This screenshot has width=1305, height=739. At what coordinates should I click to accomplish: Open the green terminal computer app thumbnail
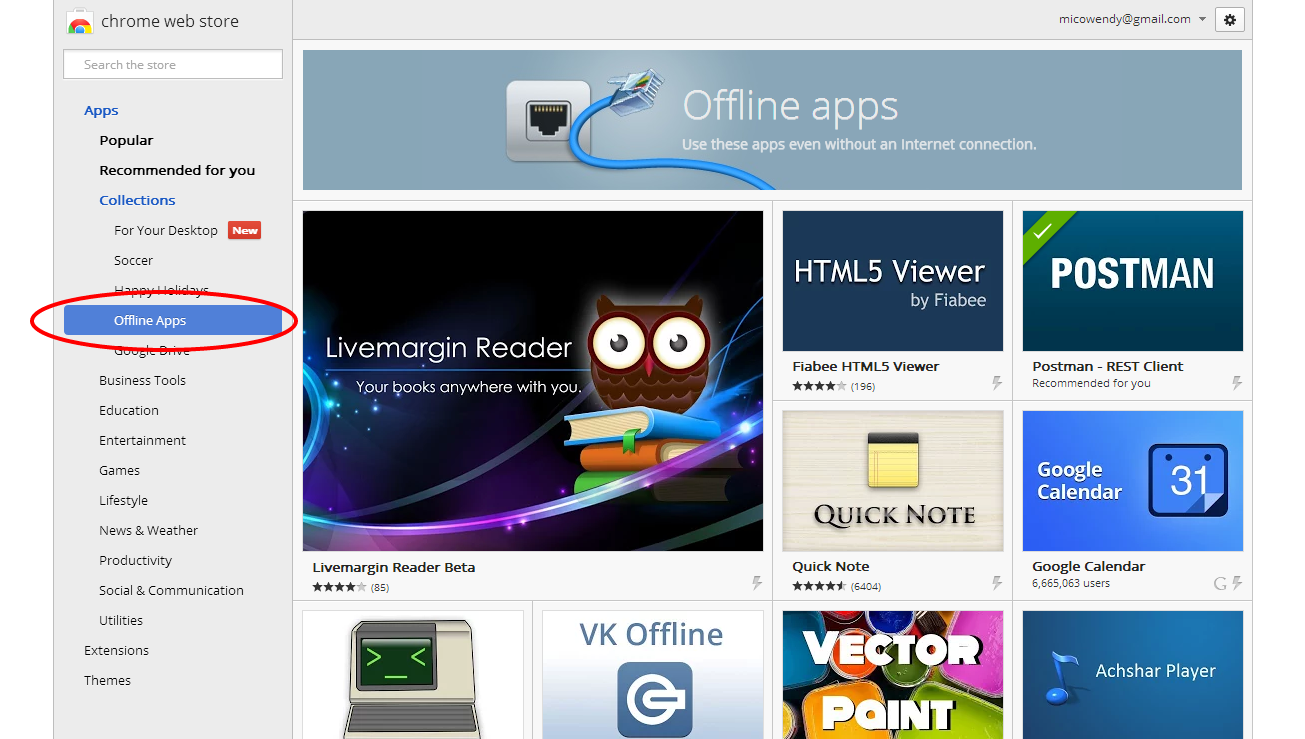coord(413,675)
